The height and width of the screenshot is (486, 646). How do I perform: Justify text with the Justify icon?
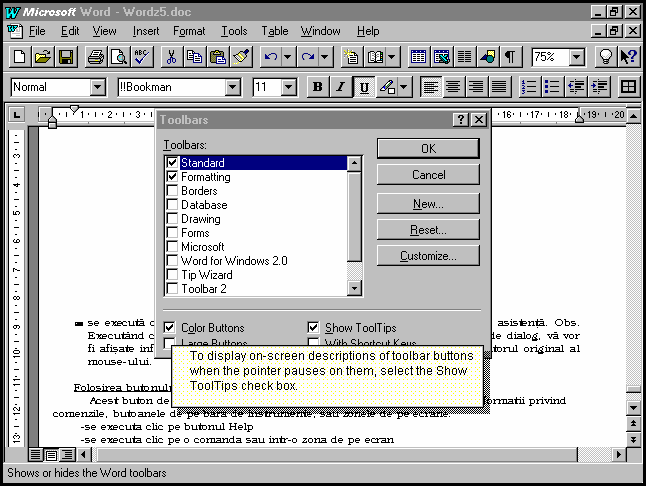[499, 87]
